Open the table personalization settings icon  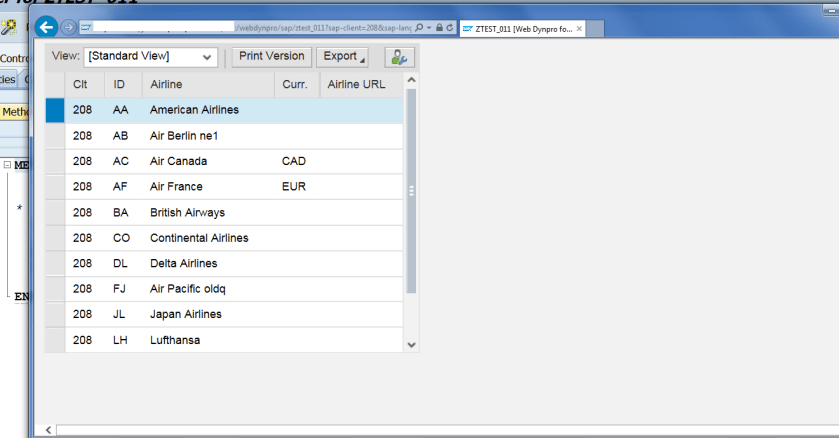pos(399,57)
